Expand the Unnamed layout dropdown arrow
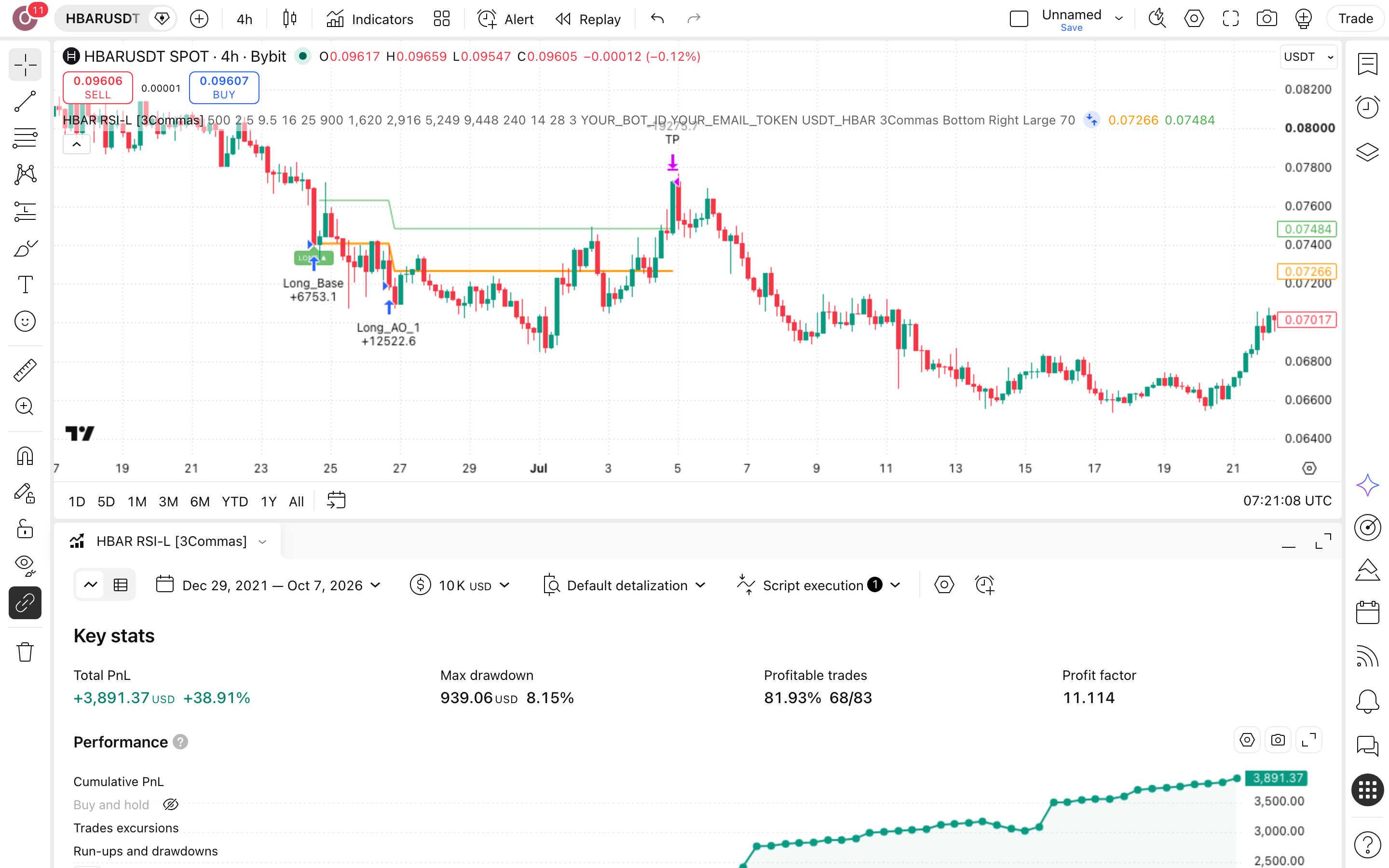 pyautogui.click(x=1118, y=18)
